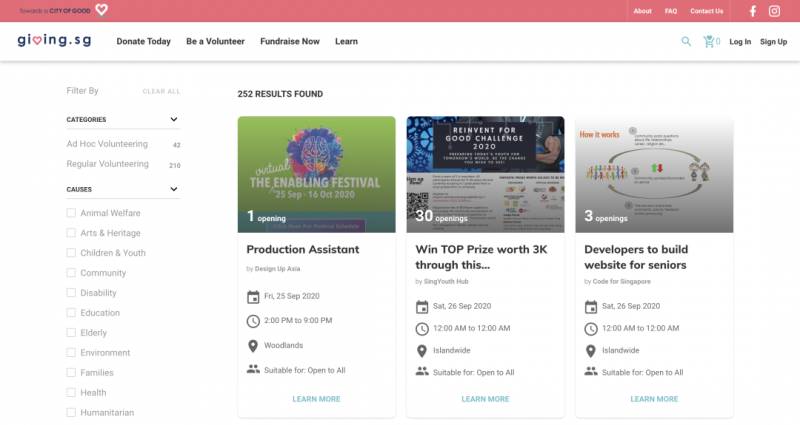Click Clear All filters

click(x=161, y=91)
